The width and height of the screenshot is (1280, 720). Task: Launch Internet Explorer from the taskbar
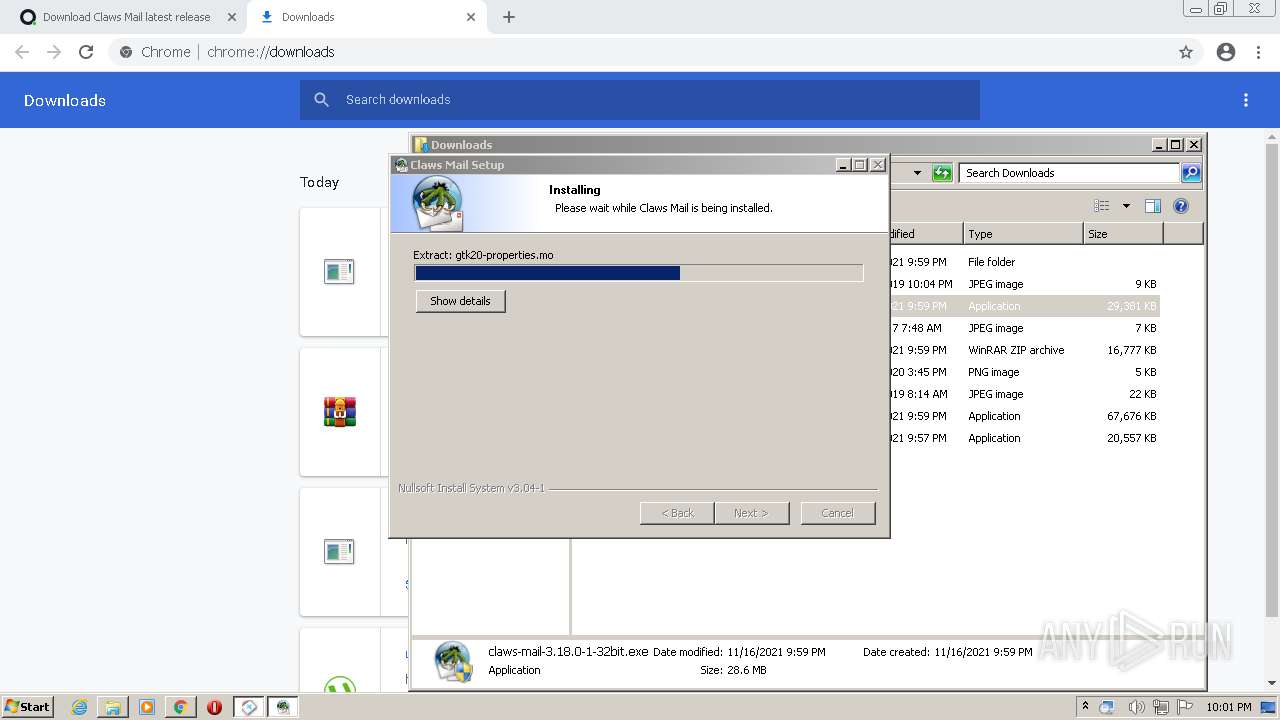(80, 707)
